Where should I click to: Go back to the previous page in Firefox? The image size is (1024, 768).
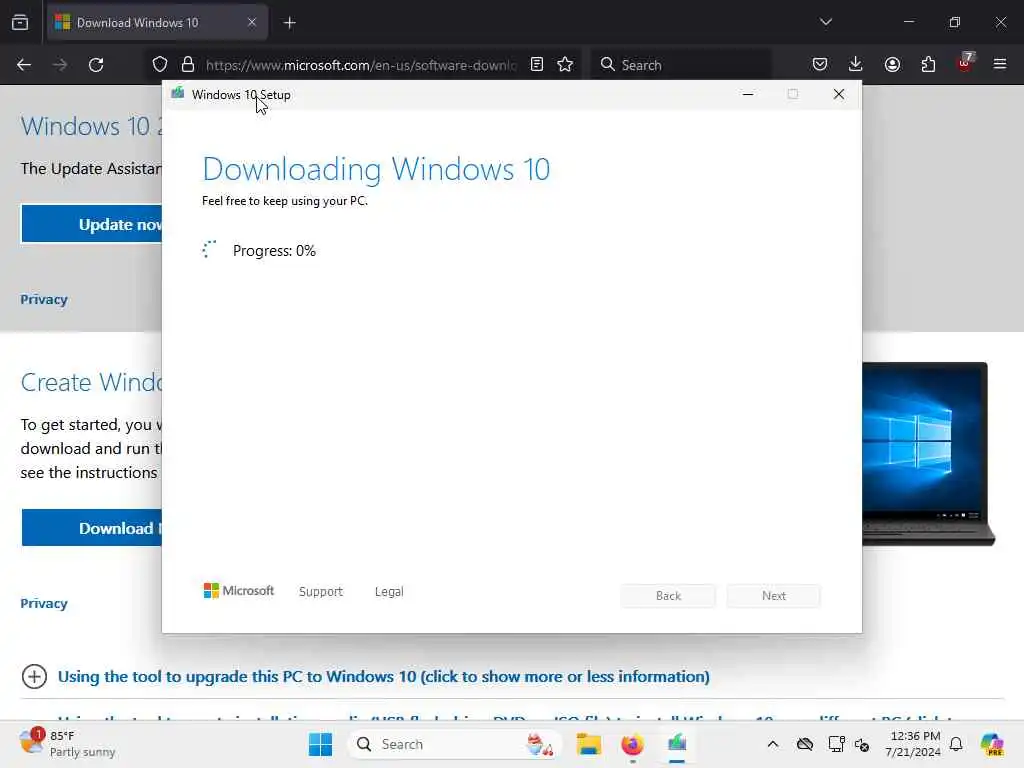point(24,65)
